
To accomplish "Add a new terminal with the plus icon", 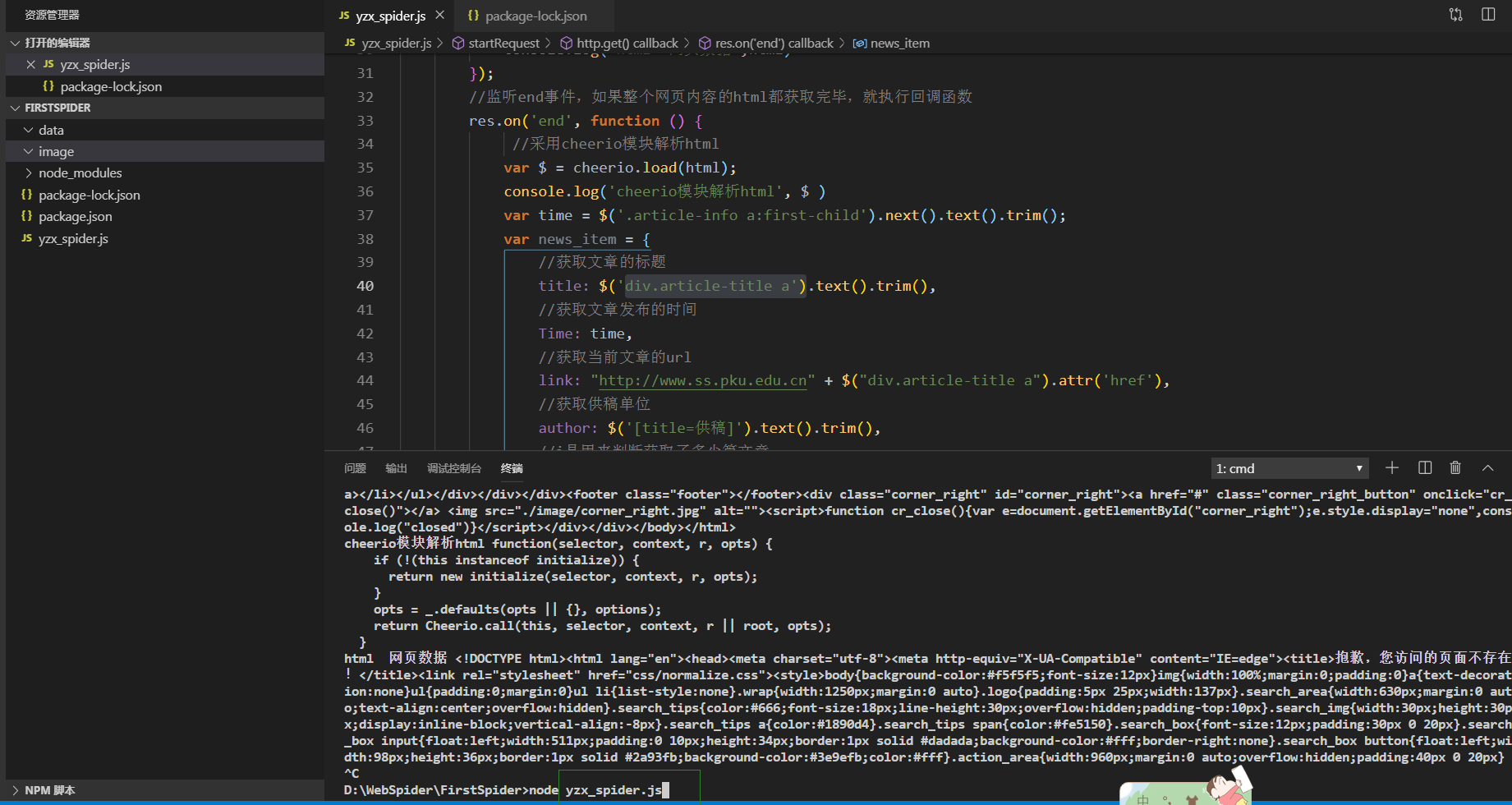I will pos(1391,467).
